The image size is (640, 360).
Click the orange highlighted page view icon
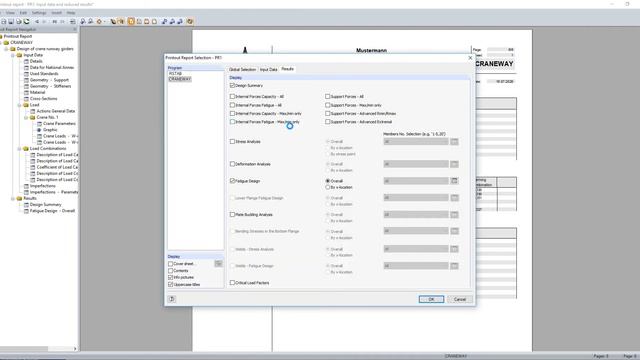click(131, 21)
